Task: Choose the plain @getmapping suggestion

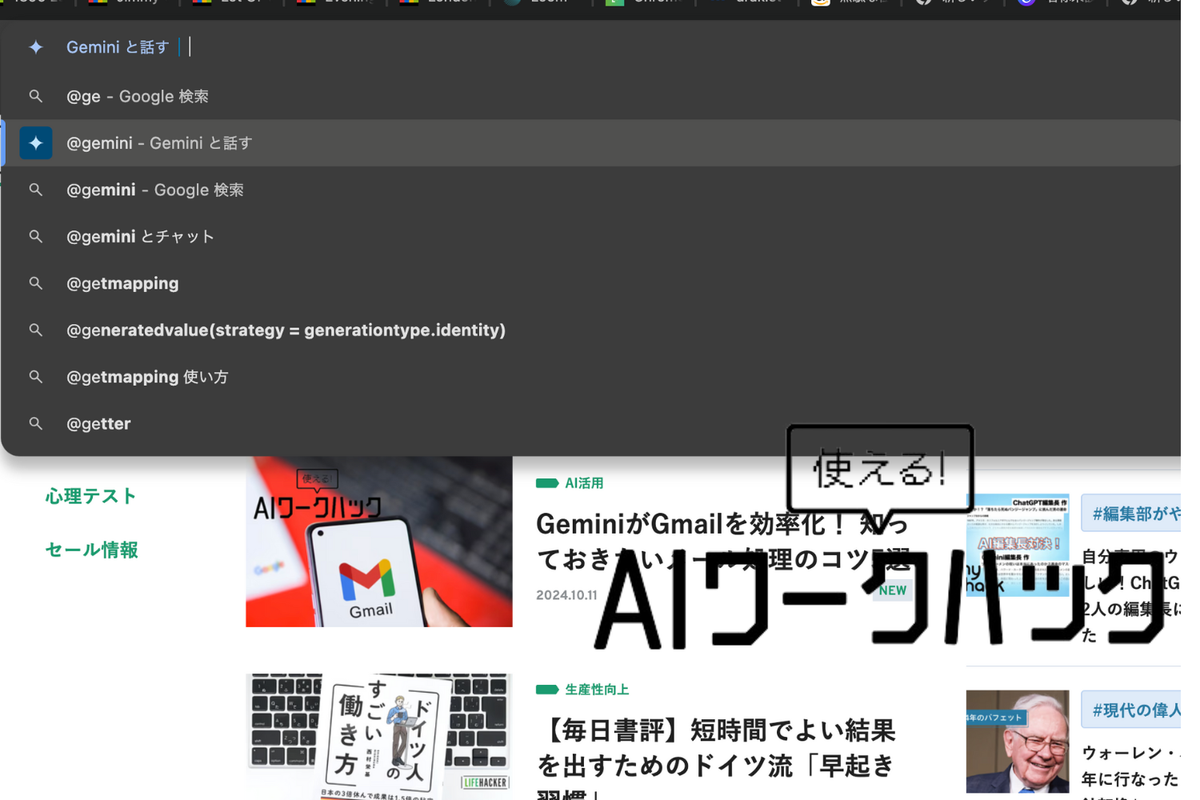Action: coord(123,284)
